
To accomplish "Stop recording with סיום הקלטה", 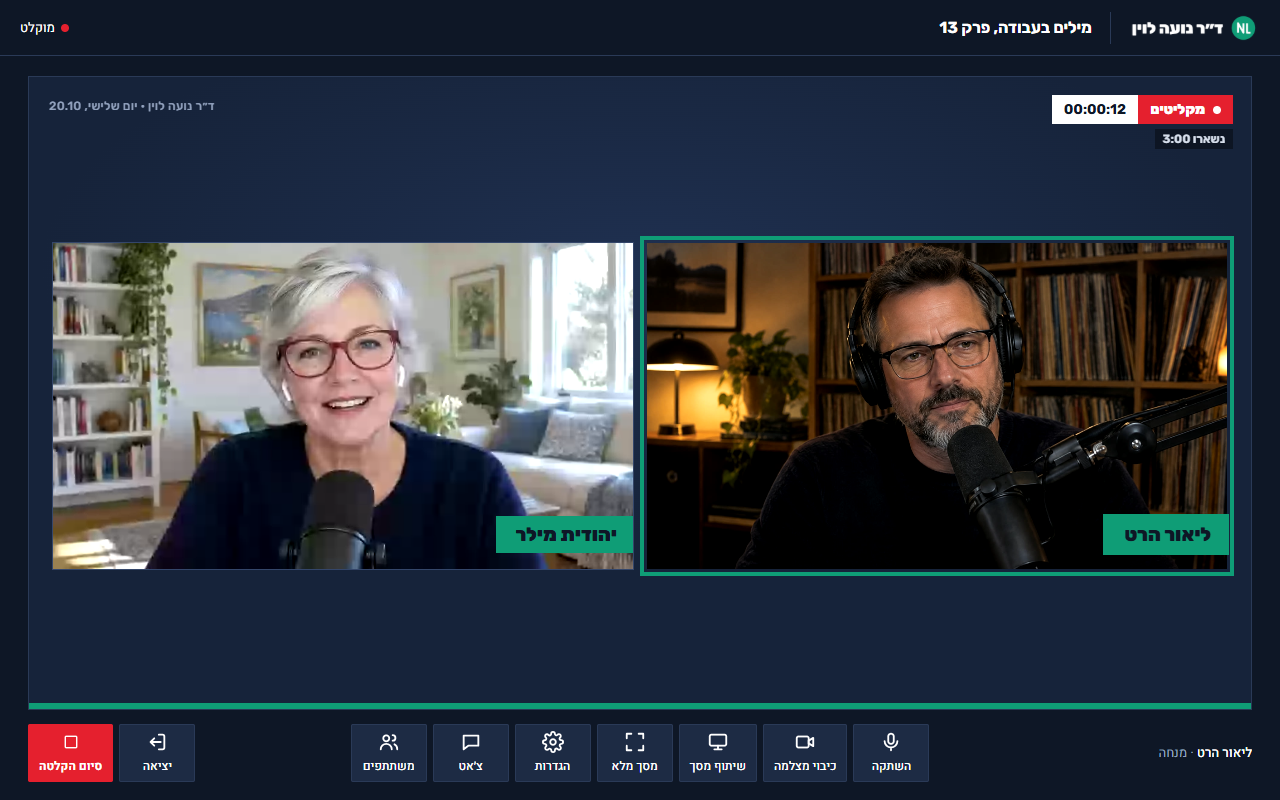I will click(x=70, y=753).
